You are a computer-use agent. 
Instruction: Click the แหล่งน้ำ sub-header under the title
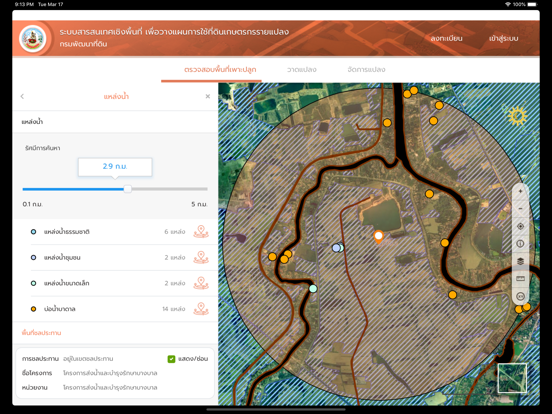[x=32, y=122]
